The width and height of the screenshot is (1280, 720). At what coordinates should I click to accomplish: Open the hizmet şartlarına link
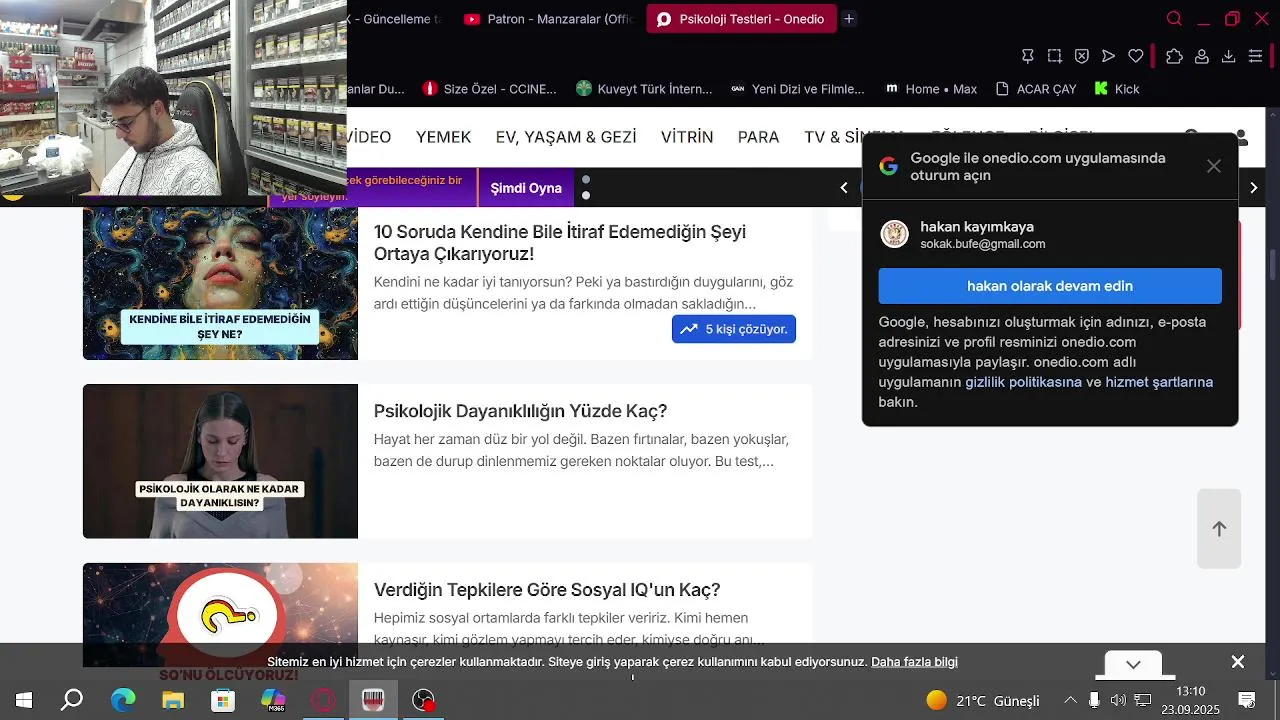[1159, 382]
